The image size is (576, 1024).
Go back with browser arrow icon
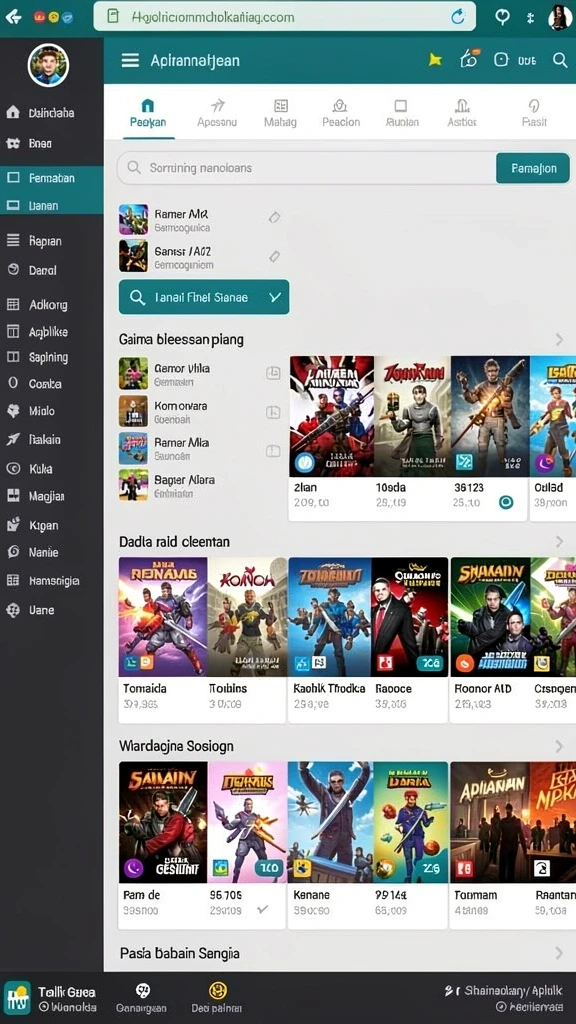(13, 17)
